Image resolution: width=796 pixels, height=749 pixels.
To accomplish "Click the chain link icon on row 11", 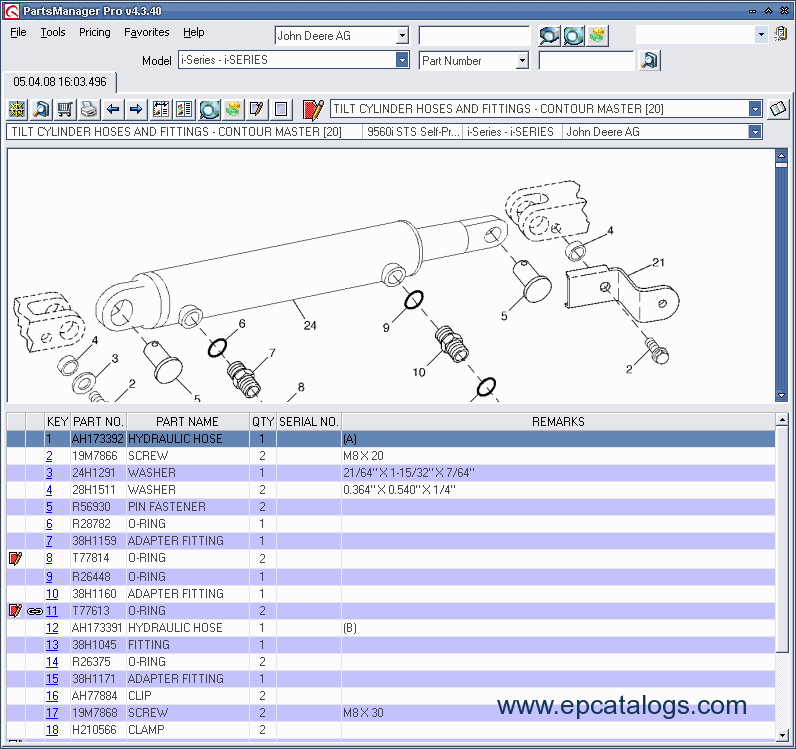I will coord(35,611).
